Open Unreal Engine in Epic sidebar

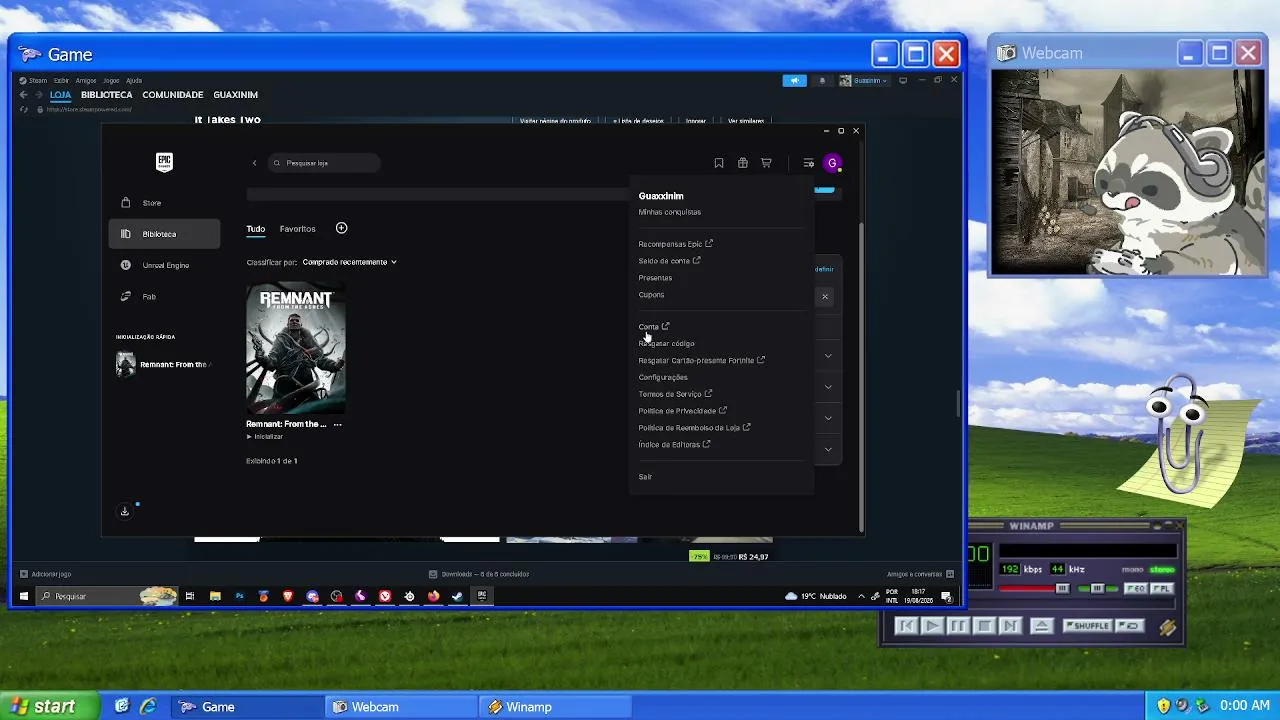[x=164, y=265]
